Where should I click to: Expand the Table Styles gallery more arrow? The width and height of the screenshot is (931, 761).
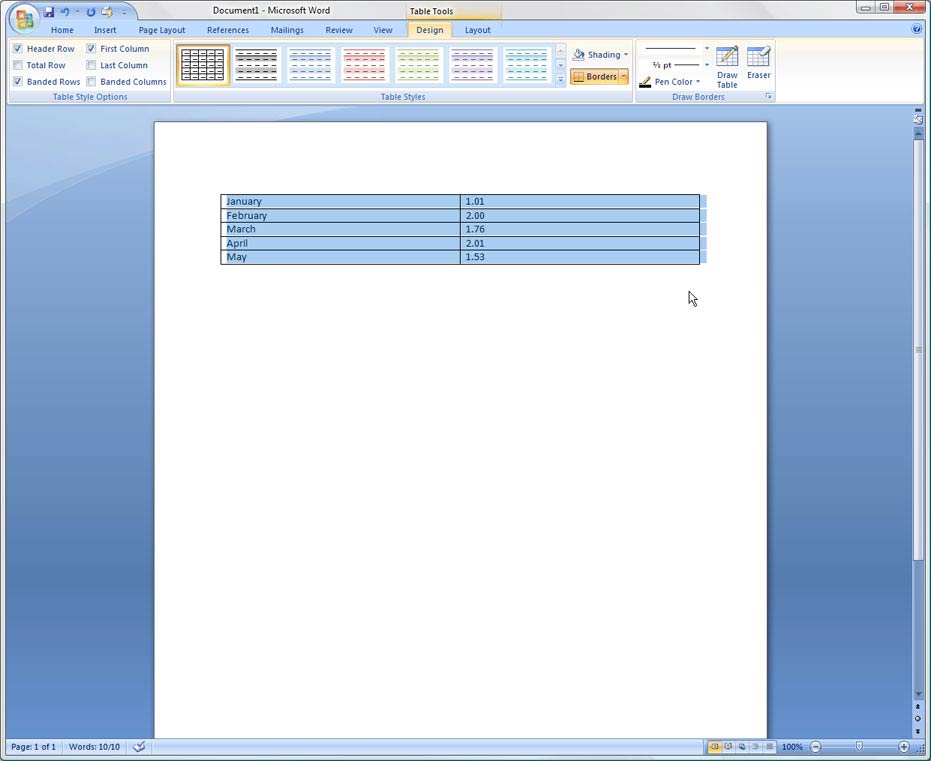pyautogui.click(x=560, y=80)
